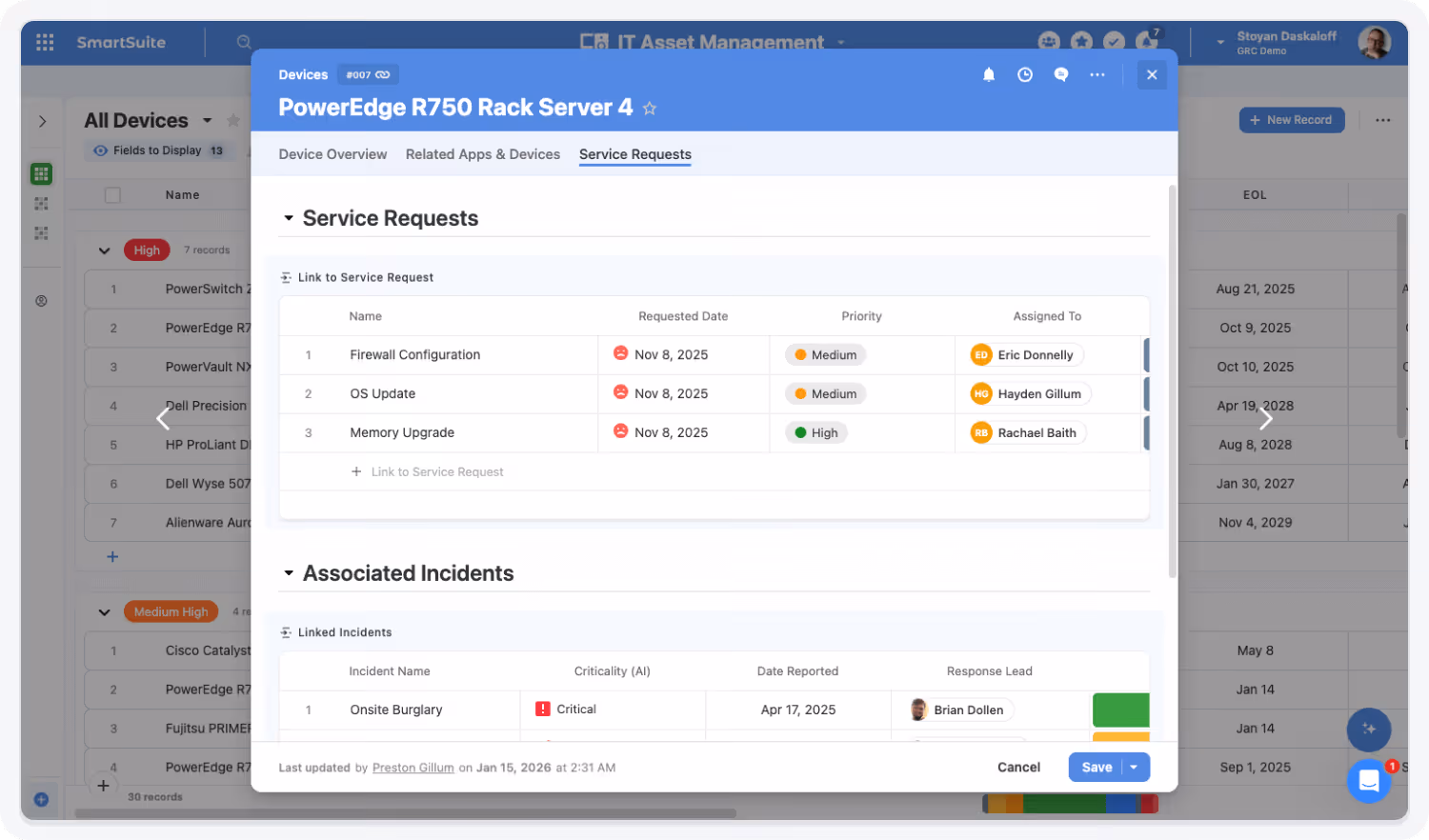
Task: Open the record notifications bell icon
Action: tap(989, 74)
